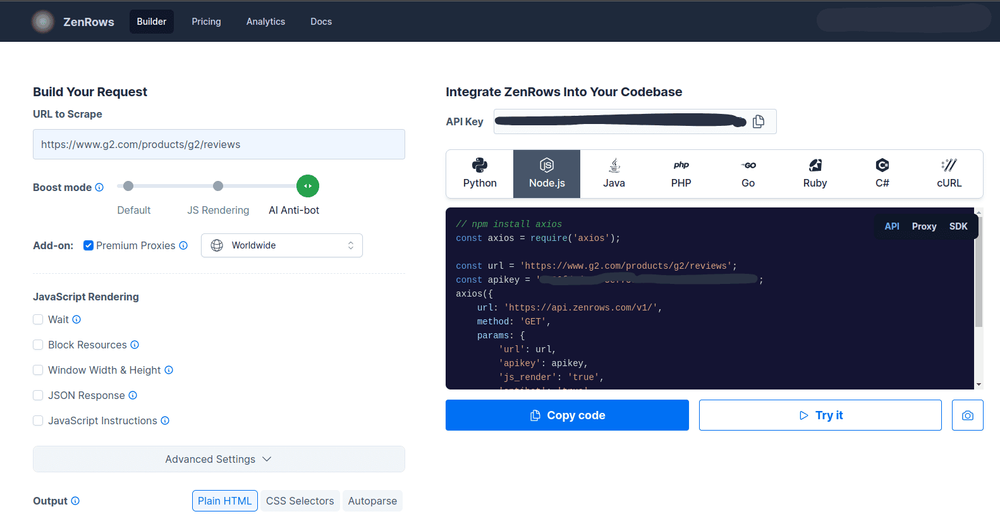The height and width of the screenshot is (523, 1000).
Task: Switch to the PHP code tab
Action: [681, 174]
